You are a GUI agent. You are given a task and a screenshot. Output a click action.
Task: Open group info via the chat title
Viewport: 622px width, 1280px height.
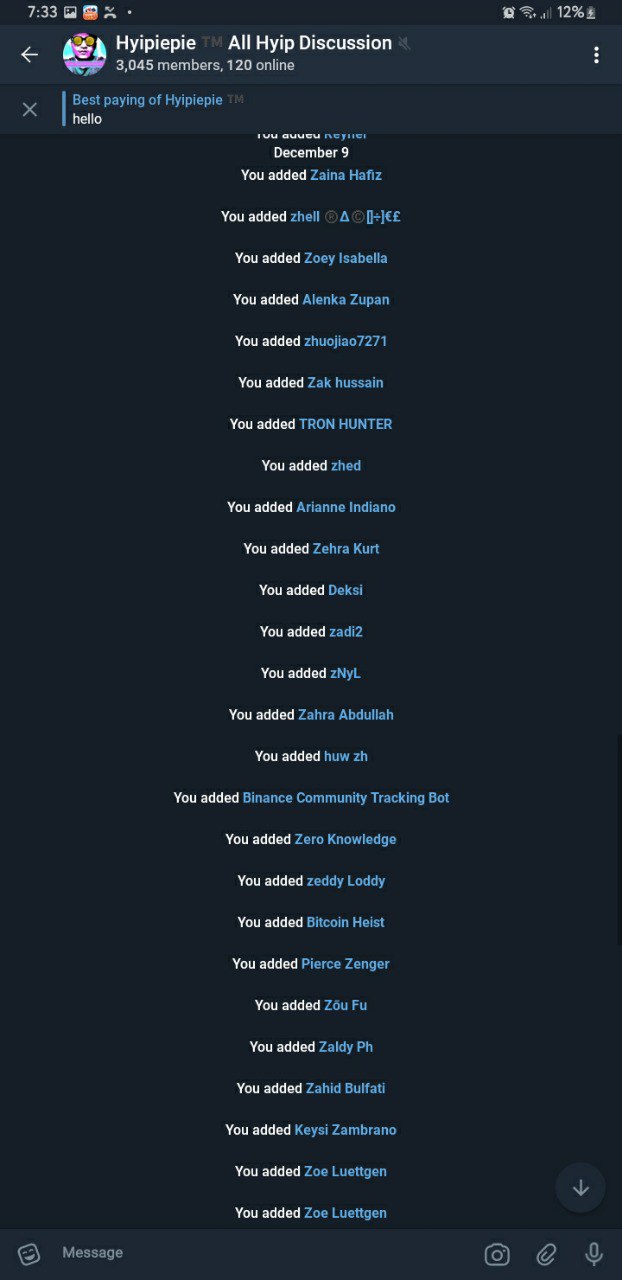(254, 43)
